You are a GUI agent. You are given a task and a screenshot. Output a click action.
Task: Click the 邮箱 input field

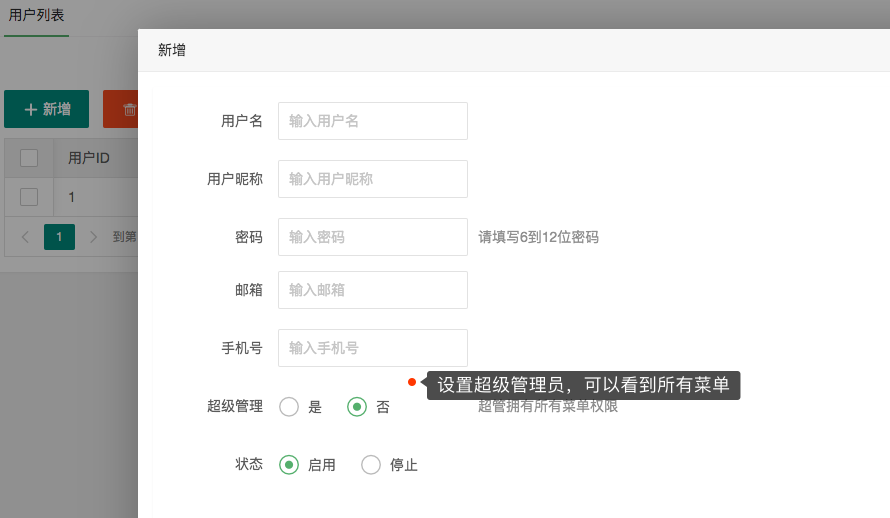[372, 290]
